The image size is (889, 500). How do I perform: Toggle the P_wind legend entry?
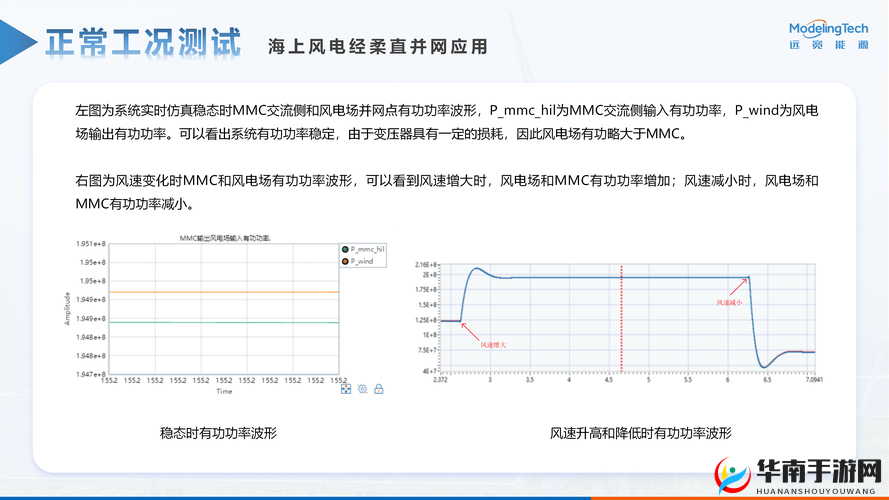pyautogui.click(x=358, y=261)
